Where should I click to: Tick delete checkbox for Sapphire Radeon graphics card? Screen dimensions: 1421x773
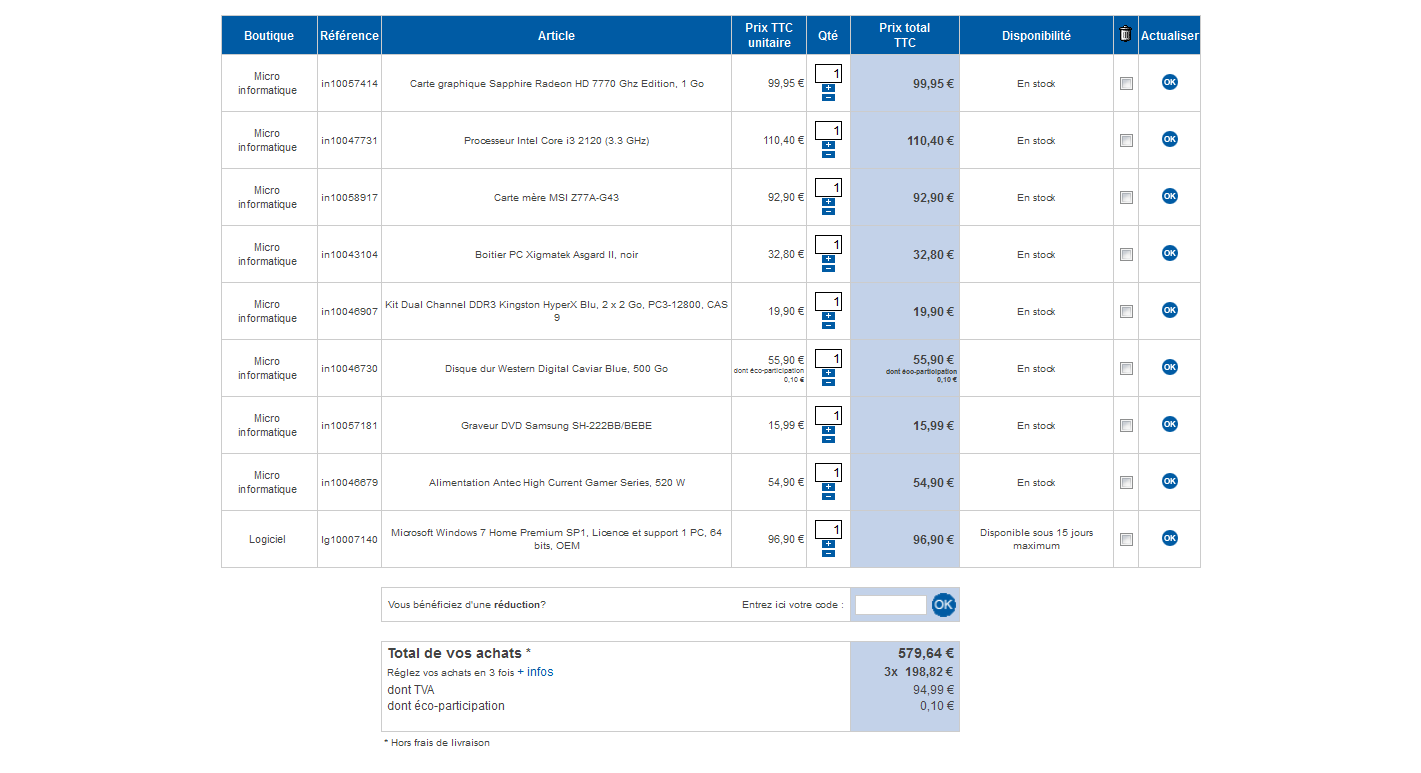(x=1126, y=84)
